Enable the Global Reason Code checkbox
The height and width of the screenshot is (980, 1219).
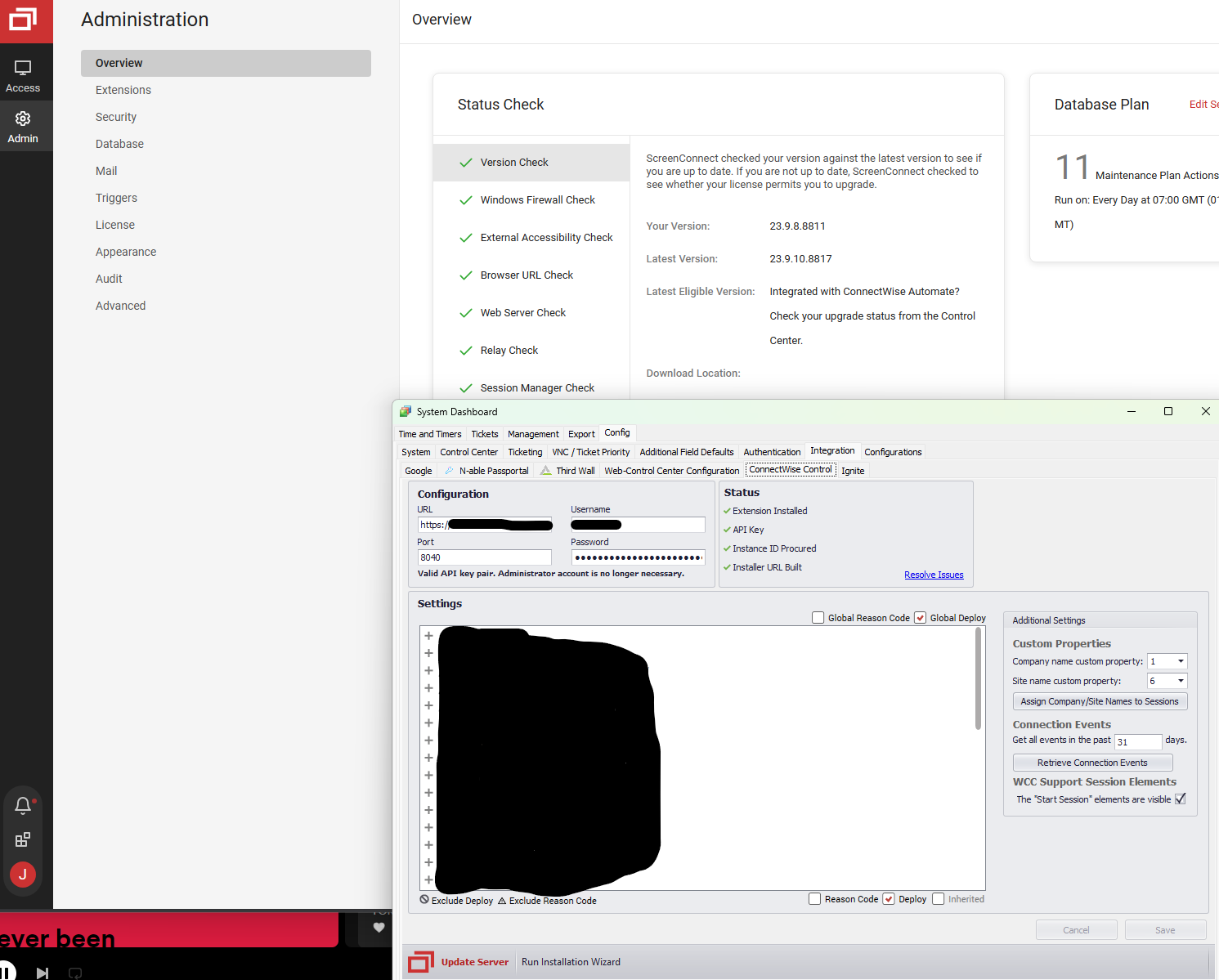click(818, 617)
